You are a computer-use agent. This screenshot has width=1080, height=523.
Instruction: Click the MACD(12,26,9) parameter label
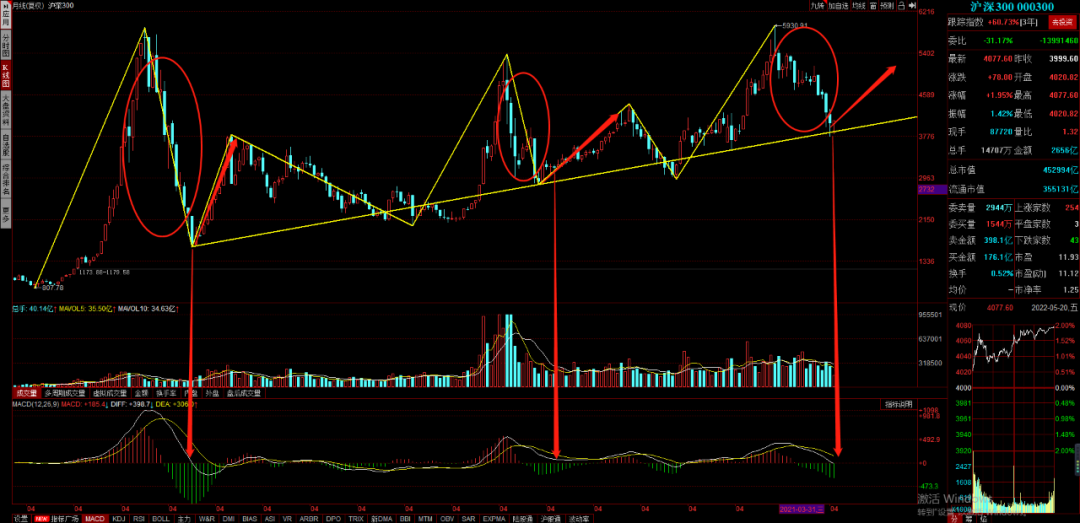34,404
